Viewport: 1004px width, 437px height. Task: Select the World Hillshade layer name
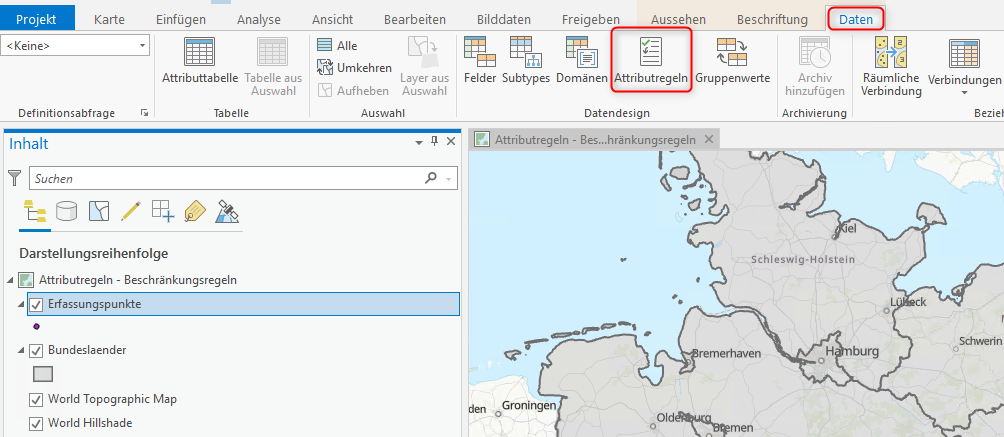point(90,423)
